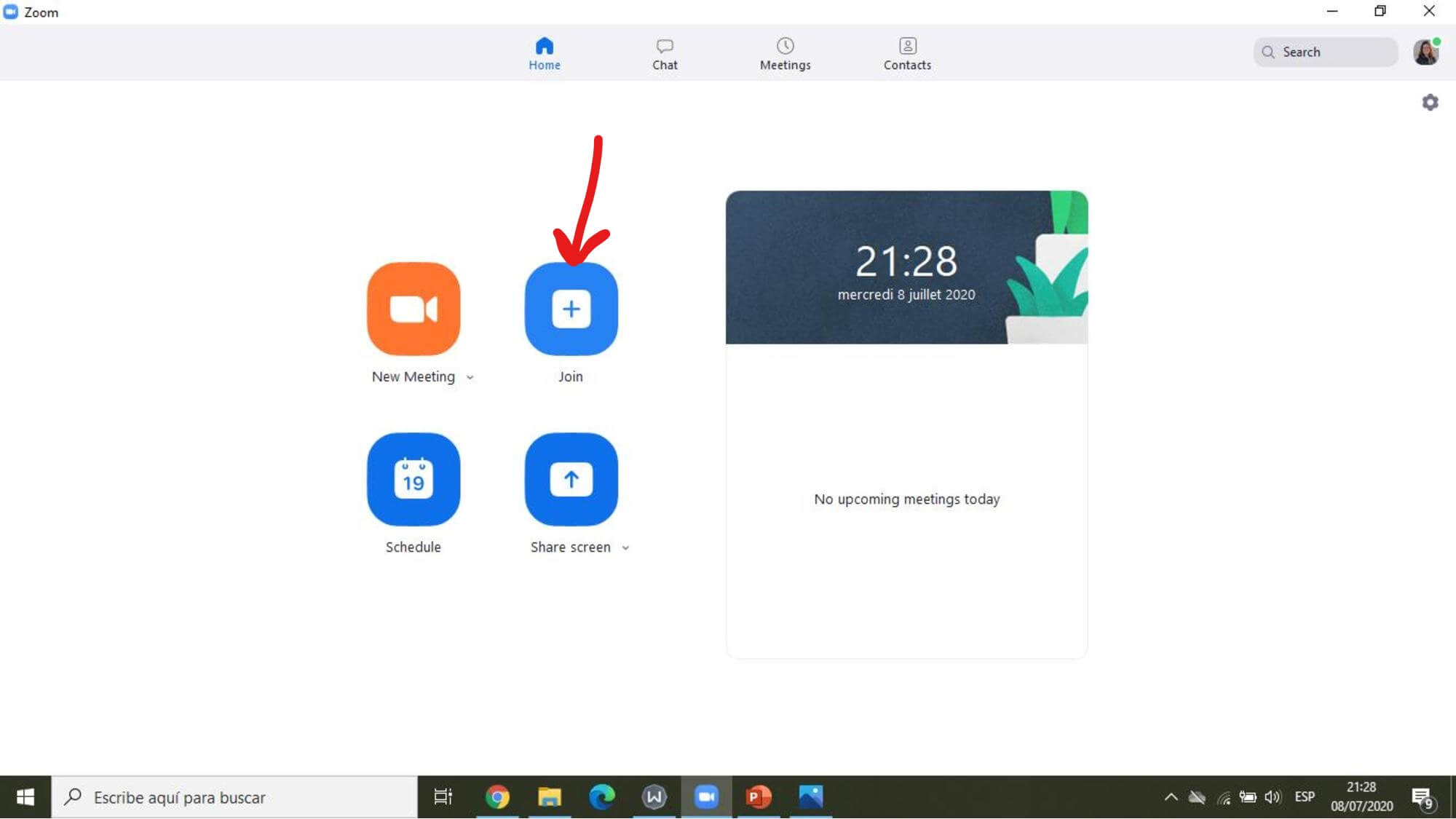The height and width of the screenshot is (819, 1456).
Task: Click the system volume speaker icon
Action: tap(1272, 797)
